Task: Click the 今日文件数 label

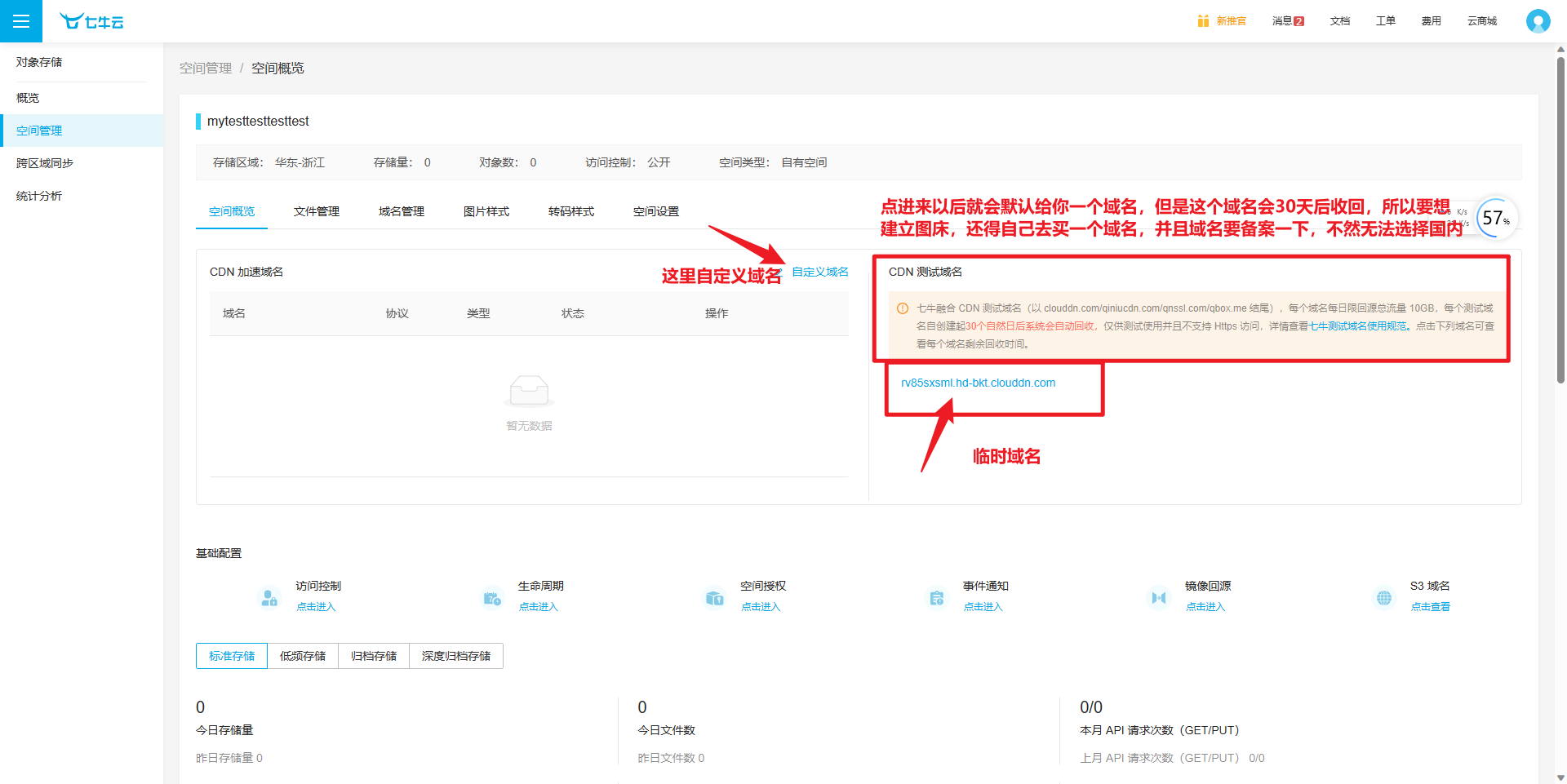Action: click(666, 730)
